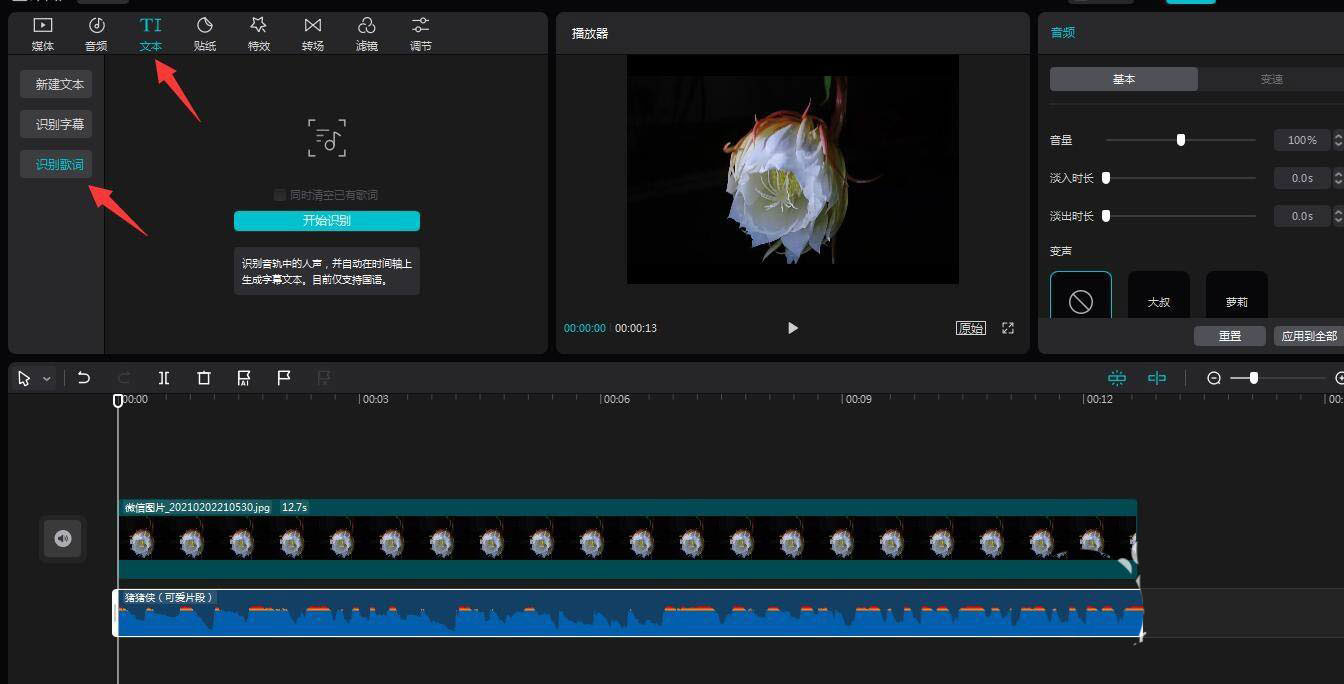The image size is (1344, 684).
Task: Open the 转场 transitions panel
Action: tap(313, 33)
